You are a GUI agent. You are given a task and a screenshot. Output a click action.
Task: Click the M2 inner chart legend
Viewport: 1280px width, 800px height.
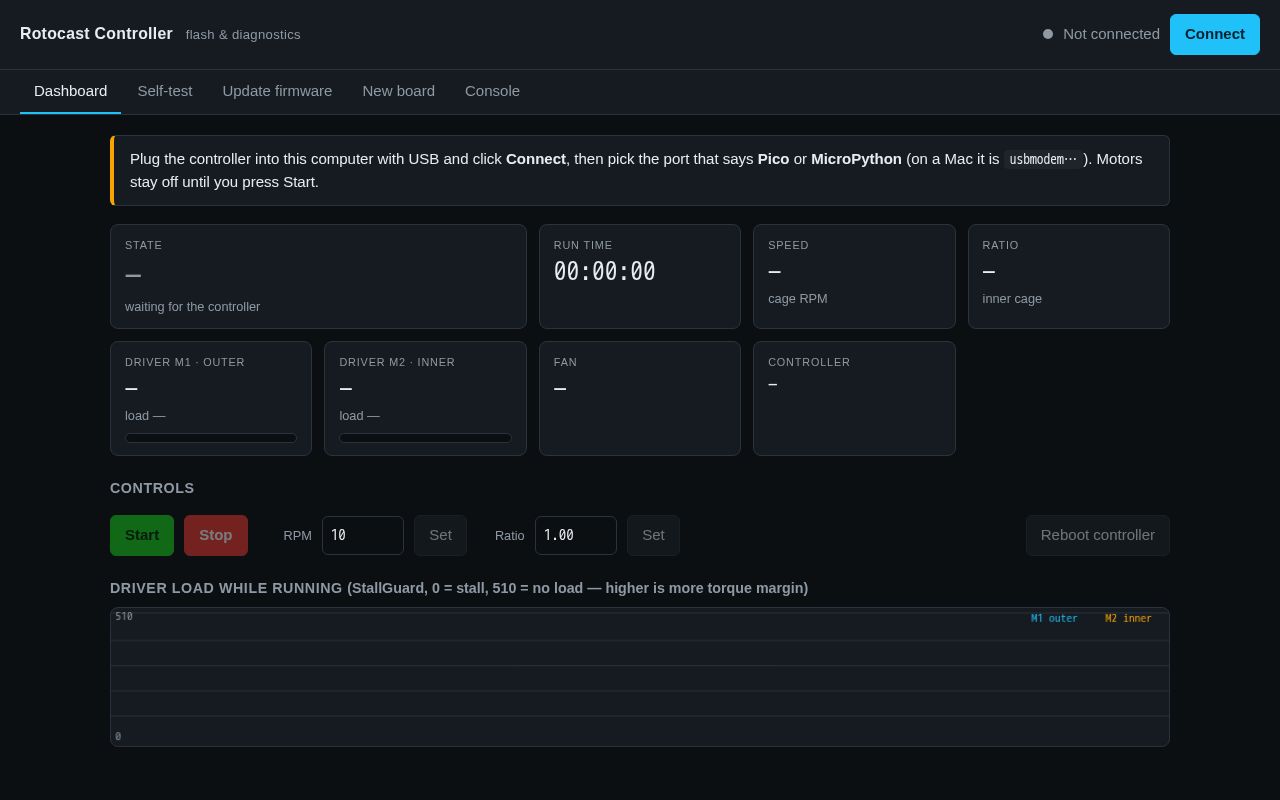coord(1128,619)
